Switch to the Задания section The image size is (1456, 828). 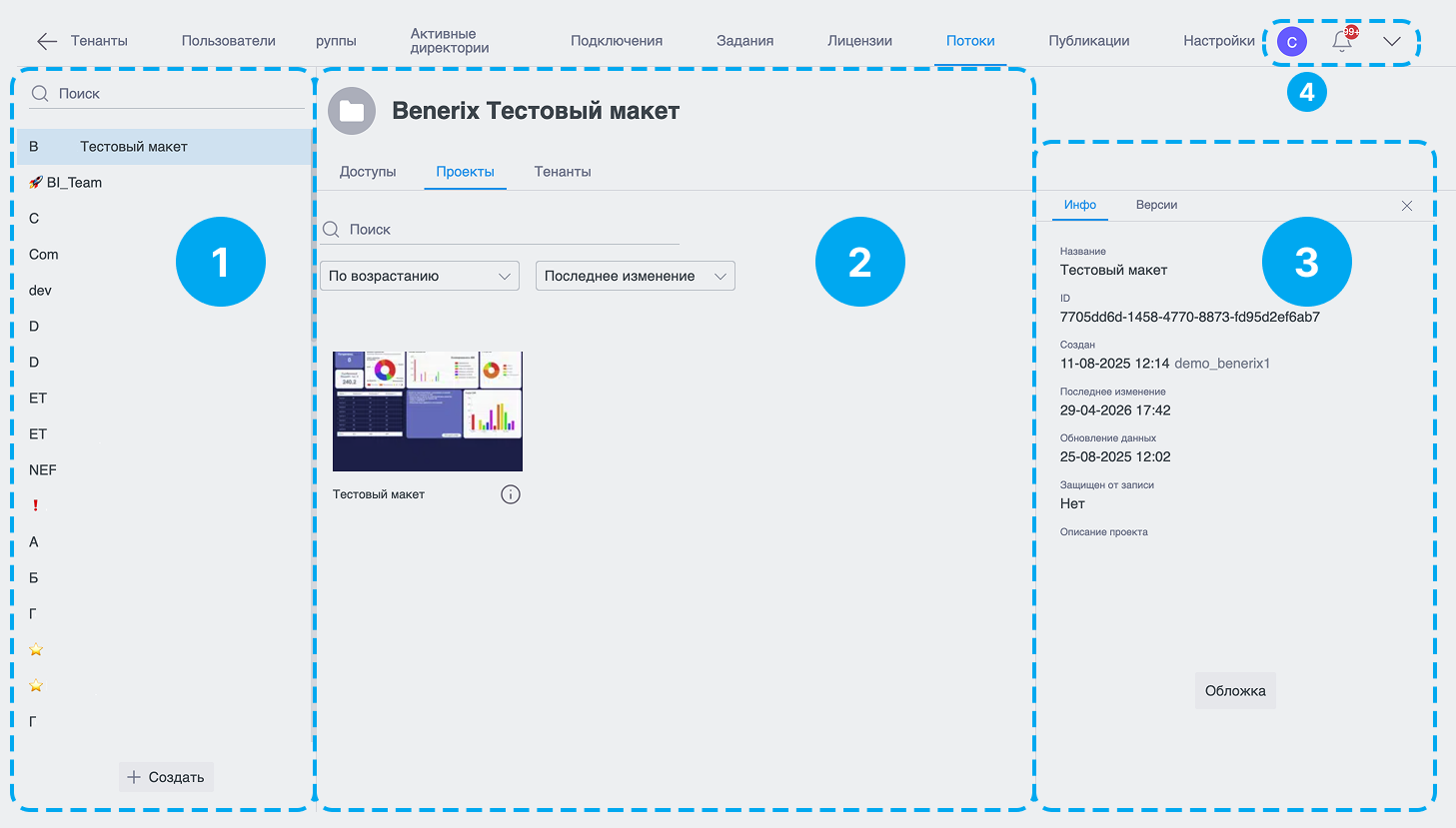click(x=745, y=41)
